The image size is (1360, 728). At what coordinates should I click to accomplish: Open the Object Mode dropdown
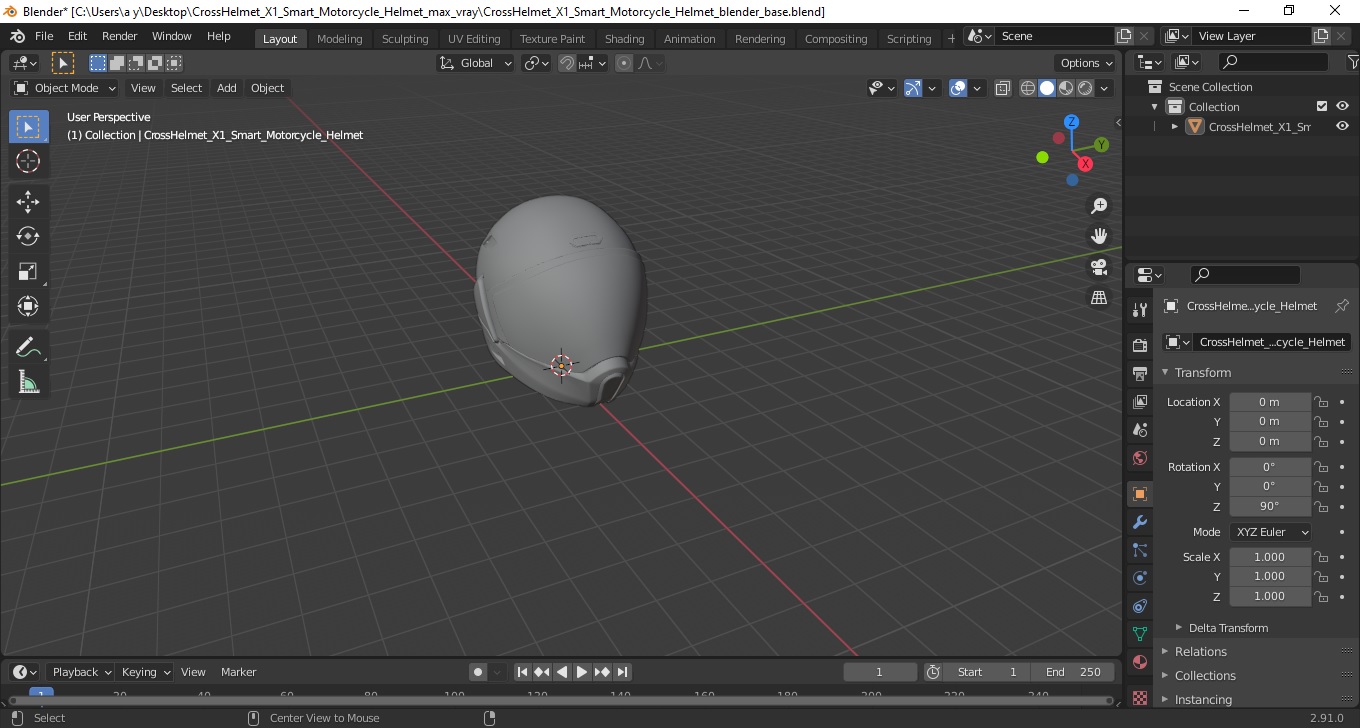point(64,88)
